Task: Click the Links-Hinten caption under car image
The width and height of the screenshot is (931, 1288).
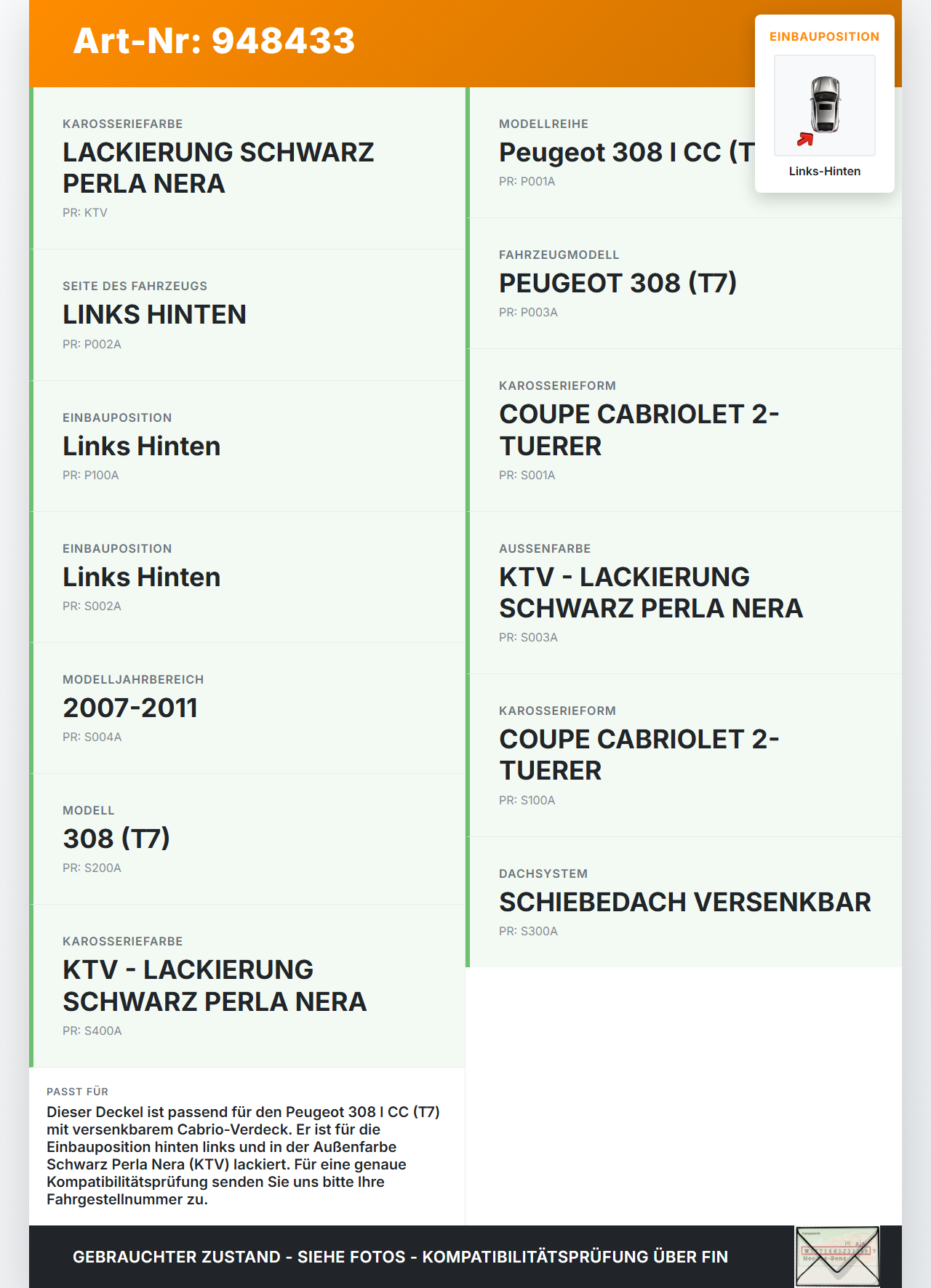Action: pyautogui.click(x=825, y=171)
